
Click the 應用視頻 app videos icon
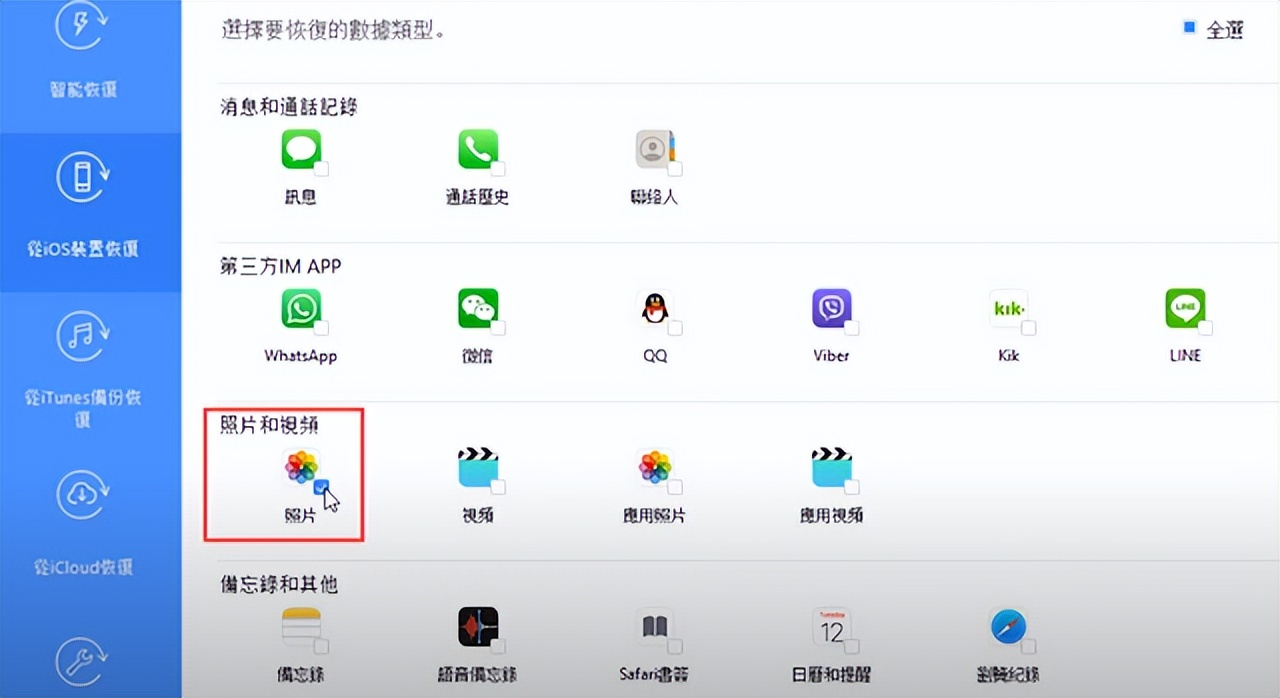(831, 468)
